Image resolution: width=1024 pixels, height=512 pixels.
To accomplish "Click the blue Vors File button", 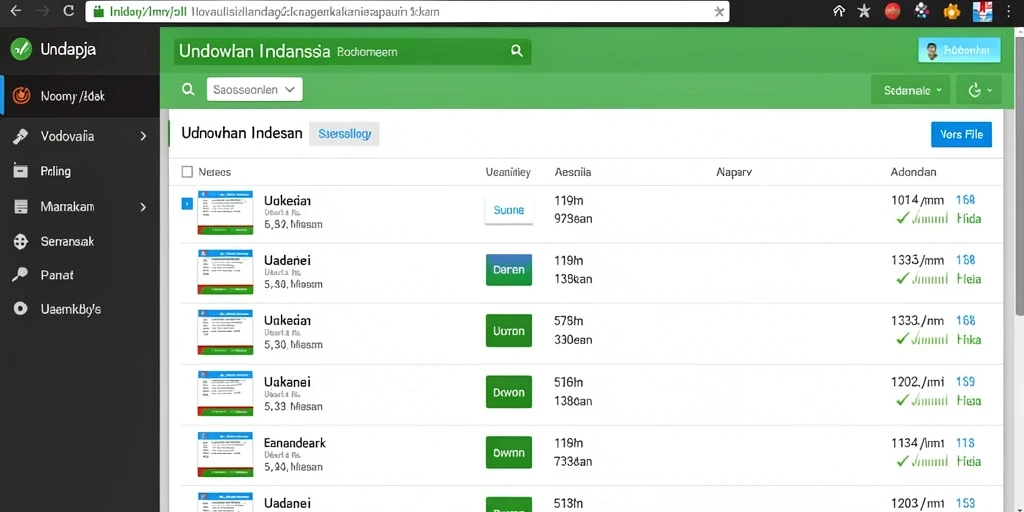I will tap(961, 135).
